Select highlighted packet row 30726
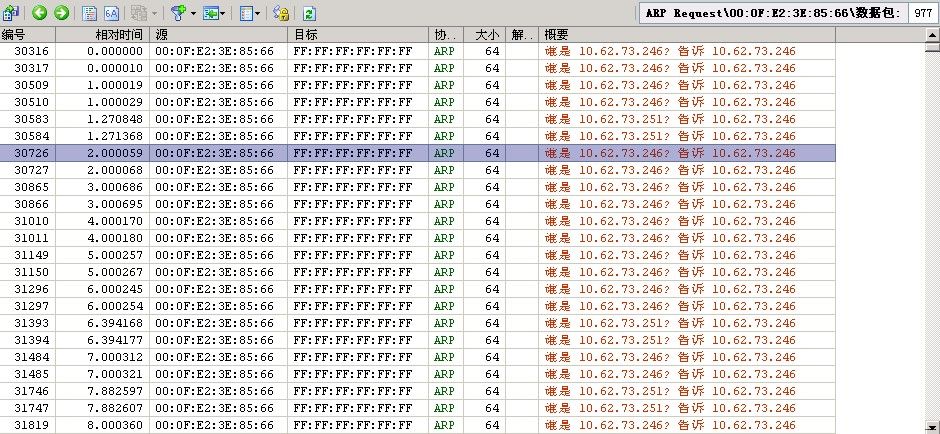This screenshot has width=940, height=434. point(417,153)
